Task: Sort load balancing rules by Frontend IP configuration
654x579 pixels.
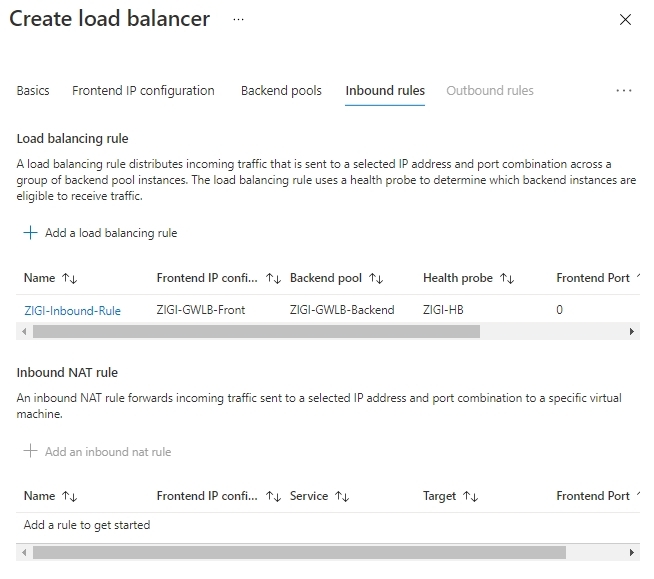Action: click(219, 278)
